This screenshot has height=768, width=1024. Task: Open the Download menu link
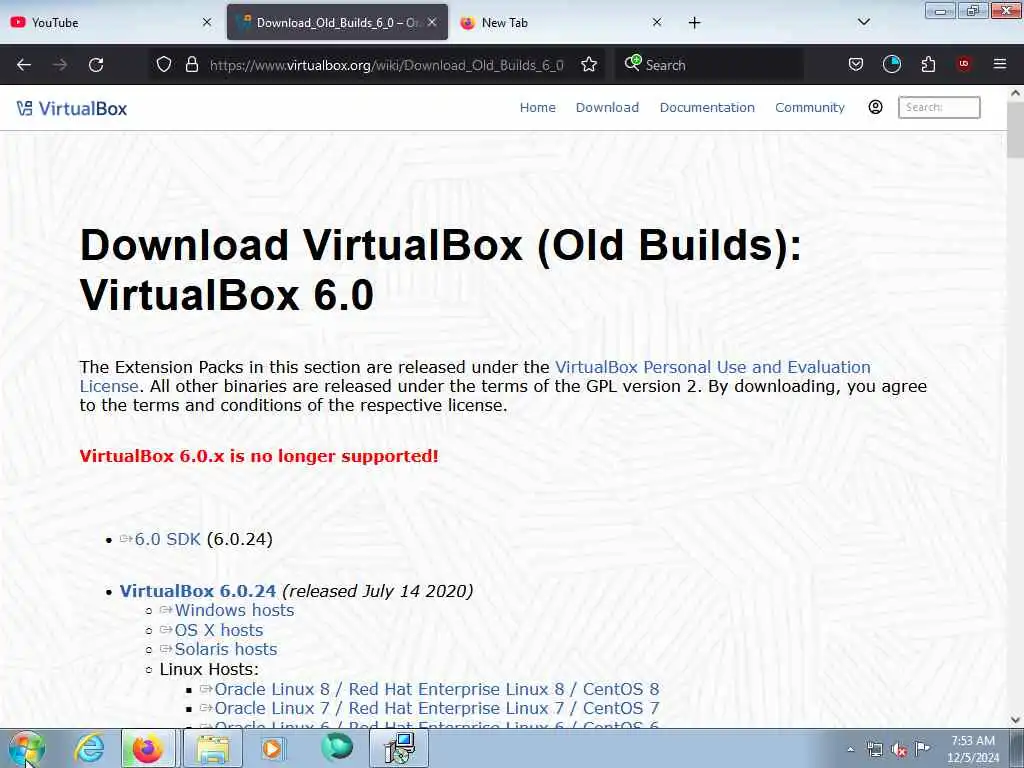(607, 108)
